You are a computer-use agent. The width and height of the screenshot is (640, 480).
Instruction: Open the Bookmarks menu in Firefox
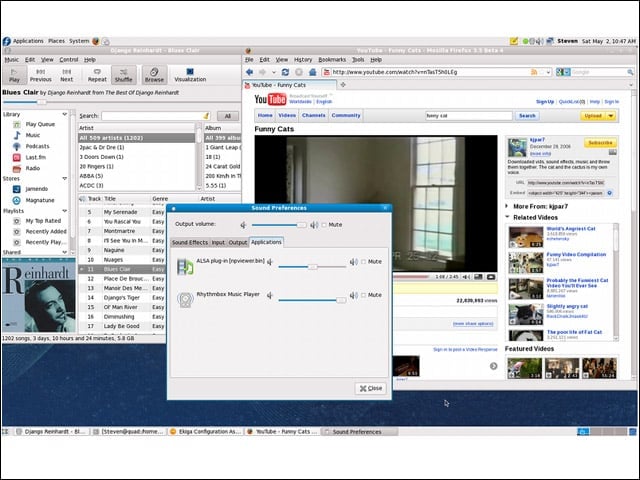[332, 60]
